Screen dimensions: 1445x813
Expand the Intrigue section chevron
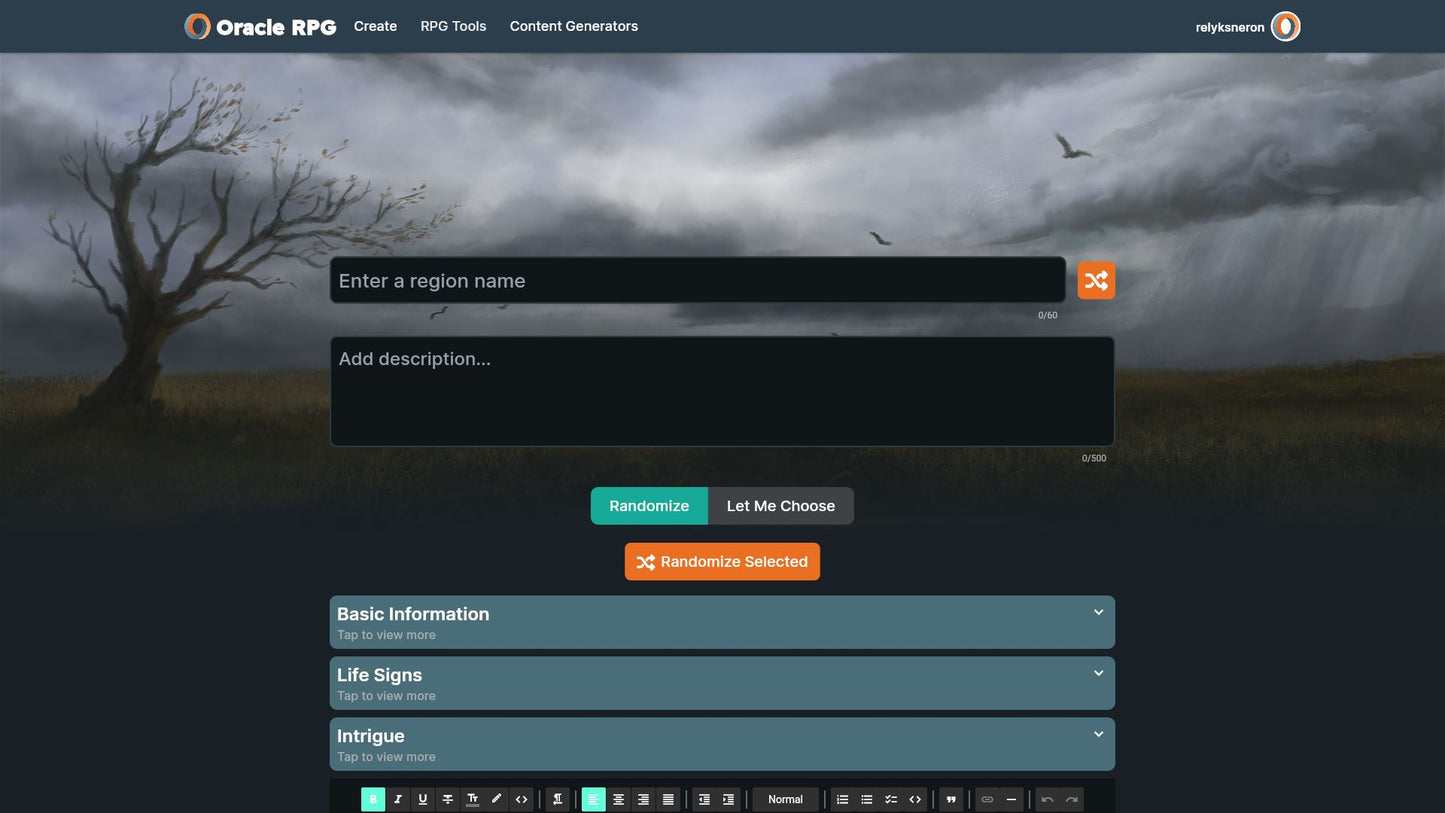[x=1098, y=734]
